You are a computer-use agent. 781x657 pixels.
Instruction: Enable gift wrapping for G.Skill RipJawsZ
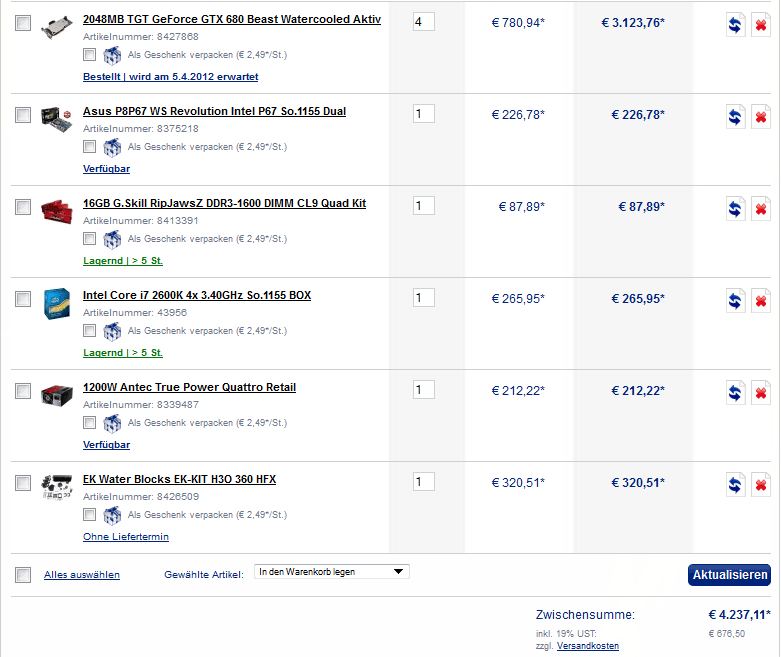[x=90, y=239]
